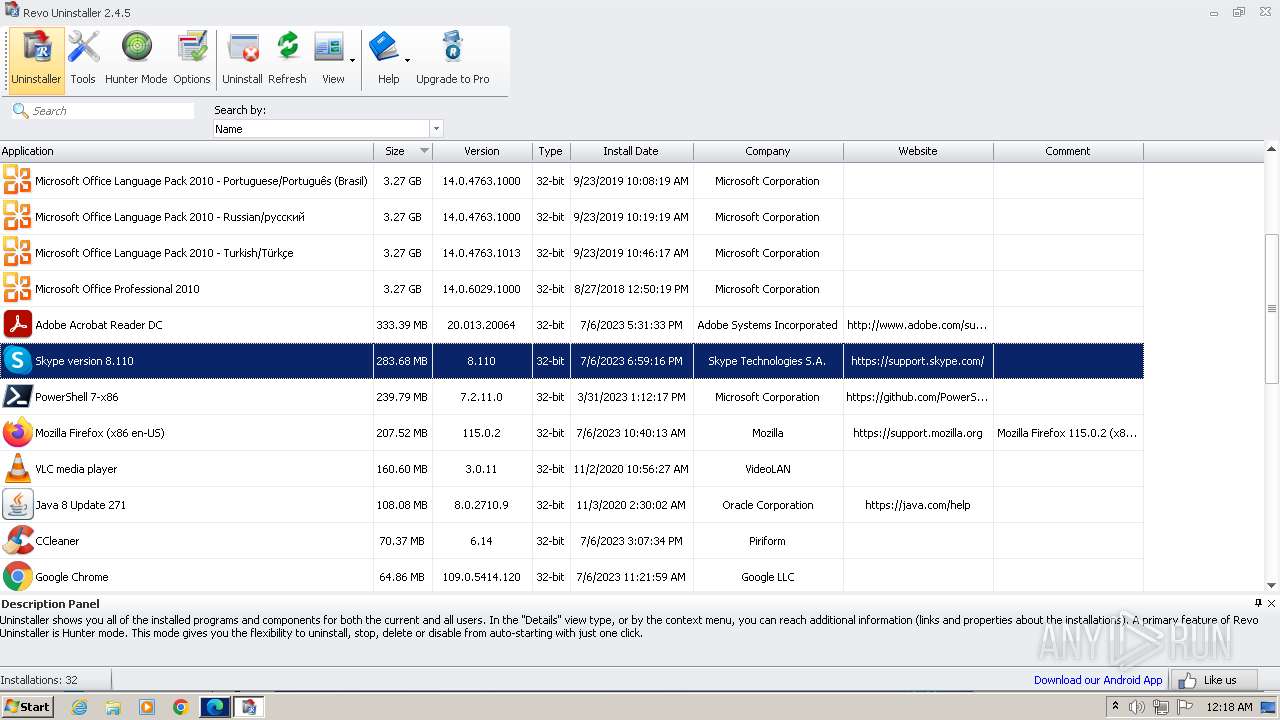Click the Piriform company cell
Image resolution: width=1280 pixels, height=720 pixels.
pos(768,541)
